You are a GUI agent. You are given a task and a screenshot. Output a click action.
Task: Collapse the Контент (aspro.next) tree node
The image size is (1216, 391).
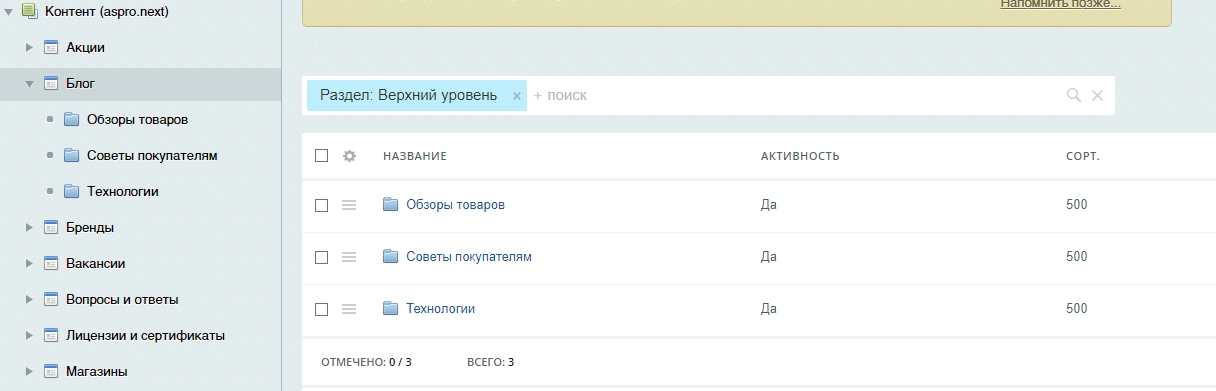coord(8,12)
